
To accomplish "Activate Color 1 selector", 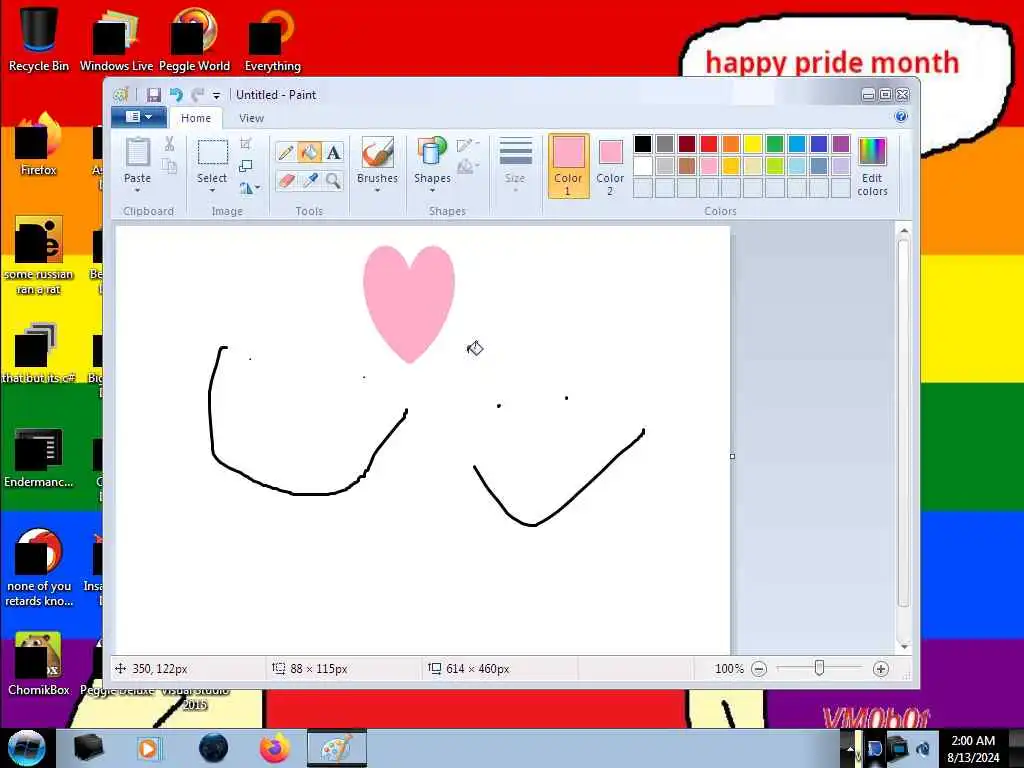I will (x=568, y=166).
